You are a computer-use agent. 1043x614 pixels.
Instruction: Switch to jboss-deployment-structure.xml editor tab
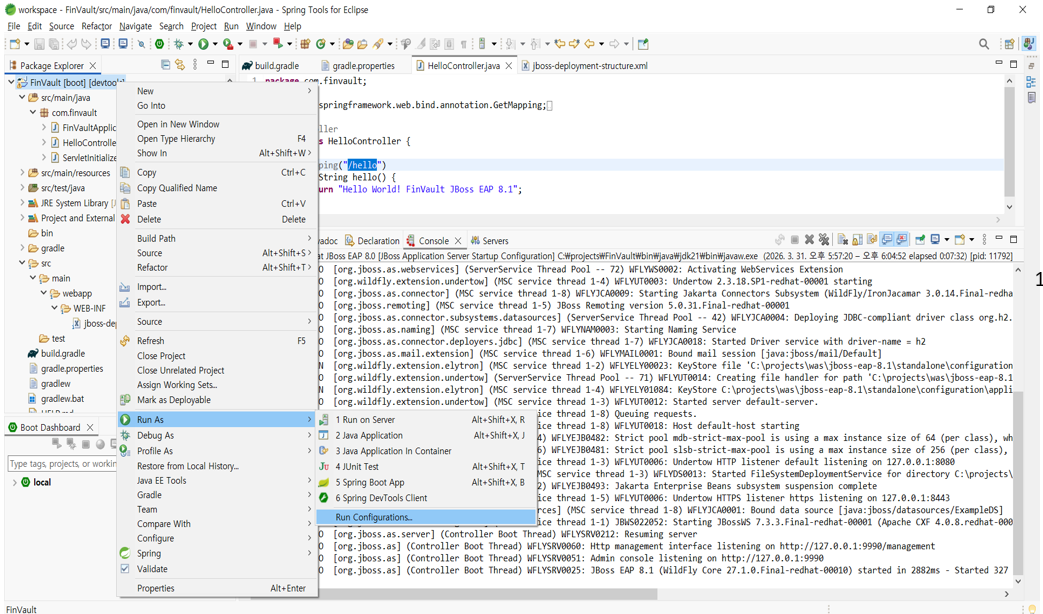point(584,65)
